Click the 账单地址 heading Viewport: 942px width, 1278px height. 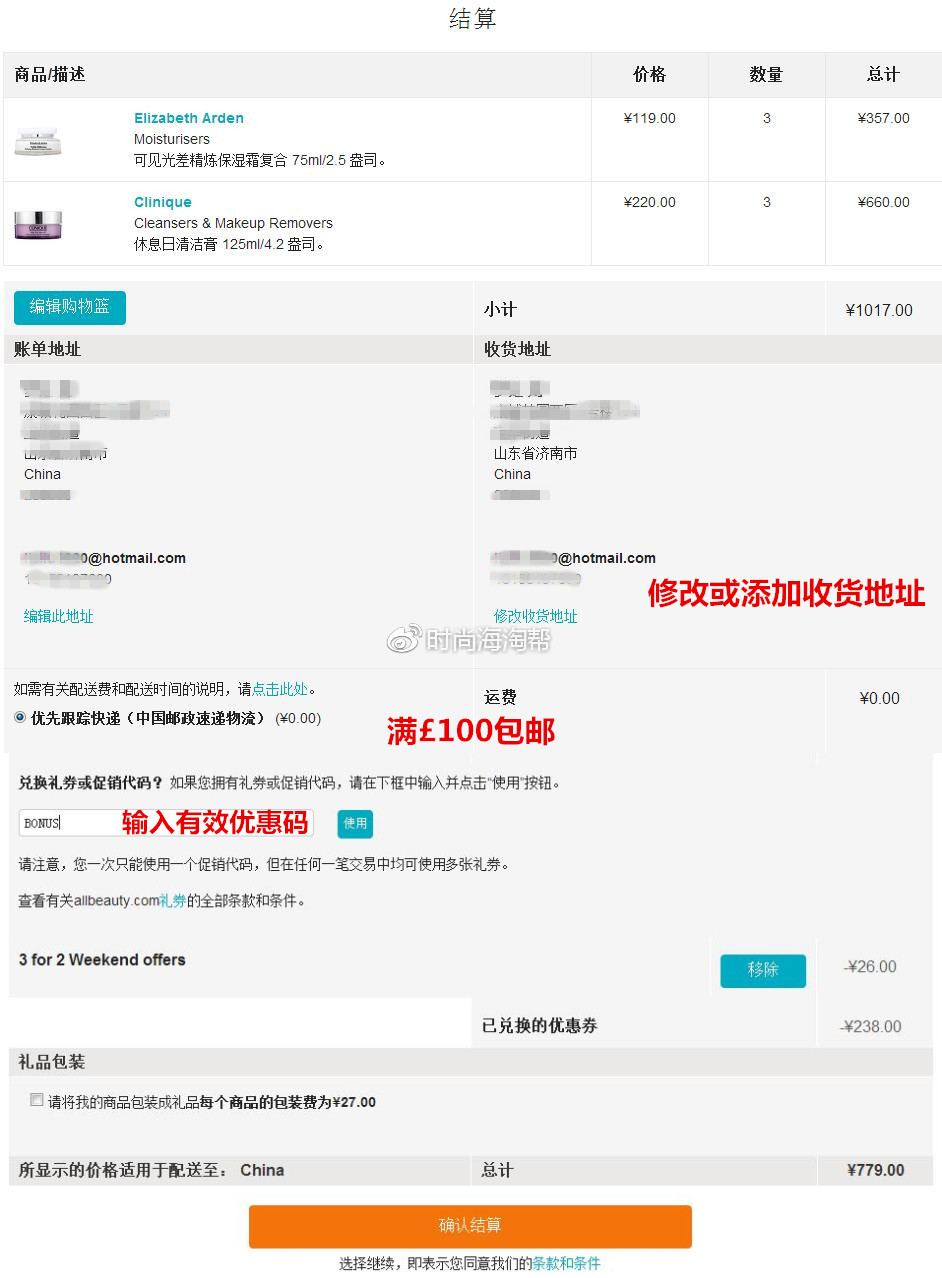click(x=48, y=349)
